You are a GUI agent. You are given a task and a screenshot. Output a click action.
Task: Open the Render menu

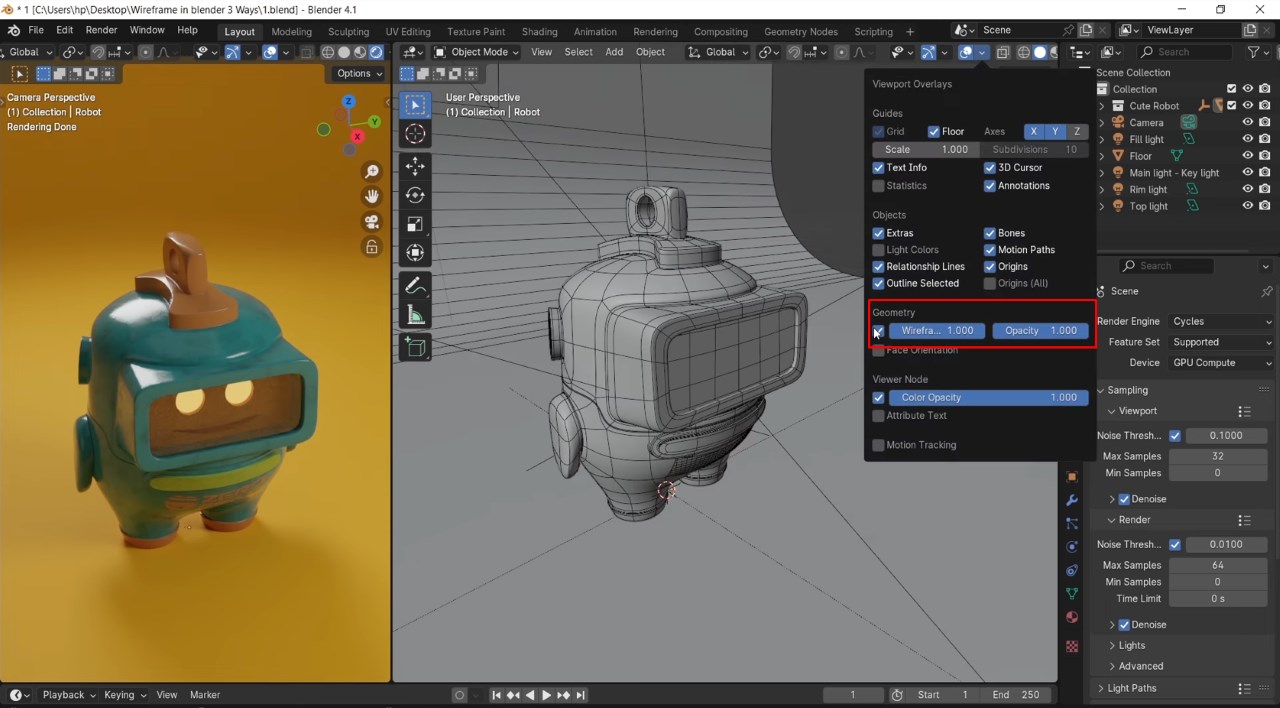click(x=101, y=31)
